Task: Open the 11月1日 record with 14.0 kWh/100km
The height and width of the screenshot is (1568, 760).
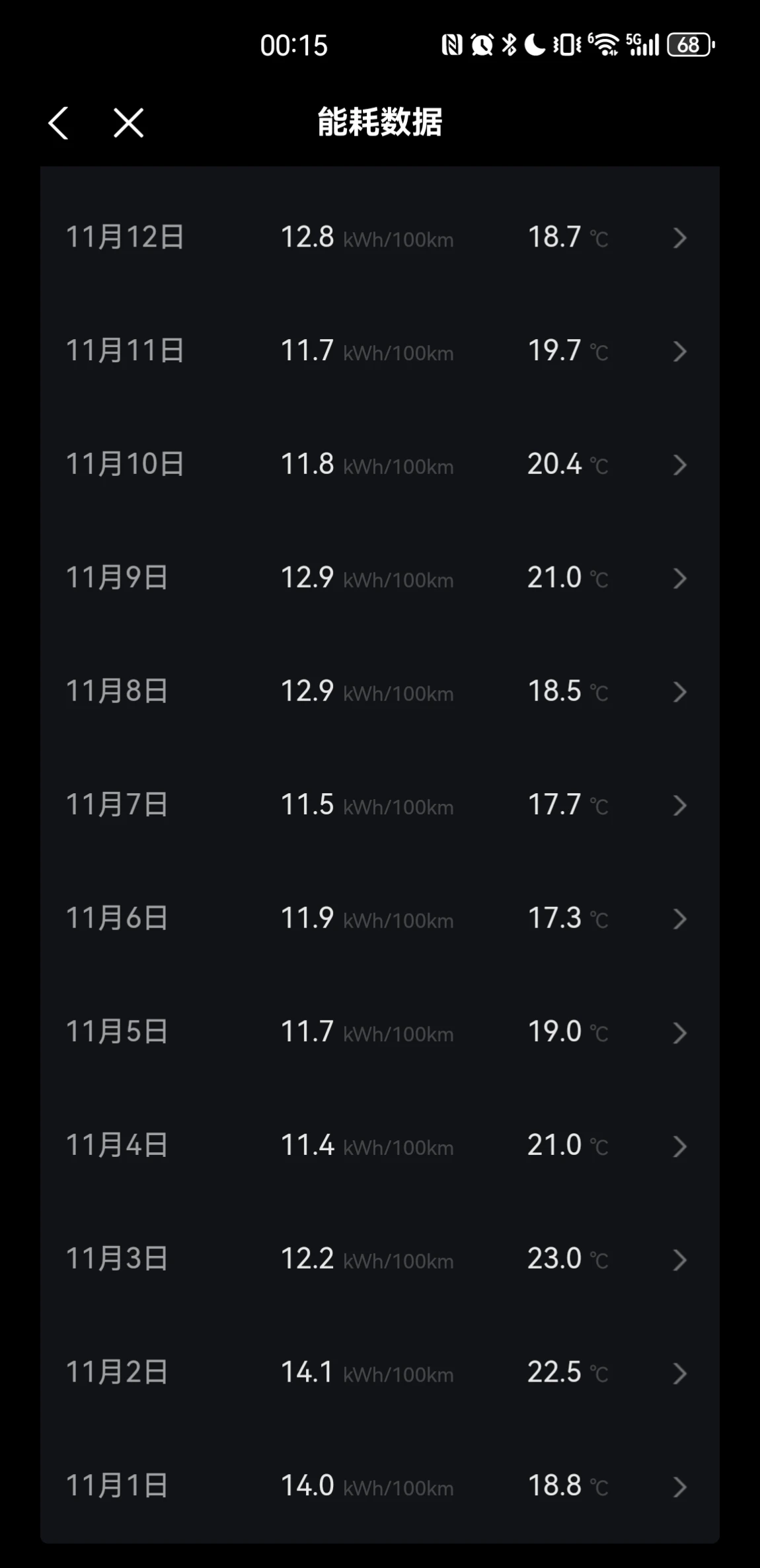Action: [380, 1486]
